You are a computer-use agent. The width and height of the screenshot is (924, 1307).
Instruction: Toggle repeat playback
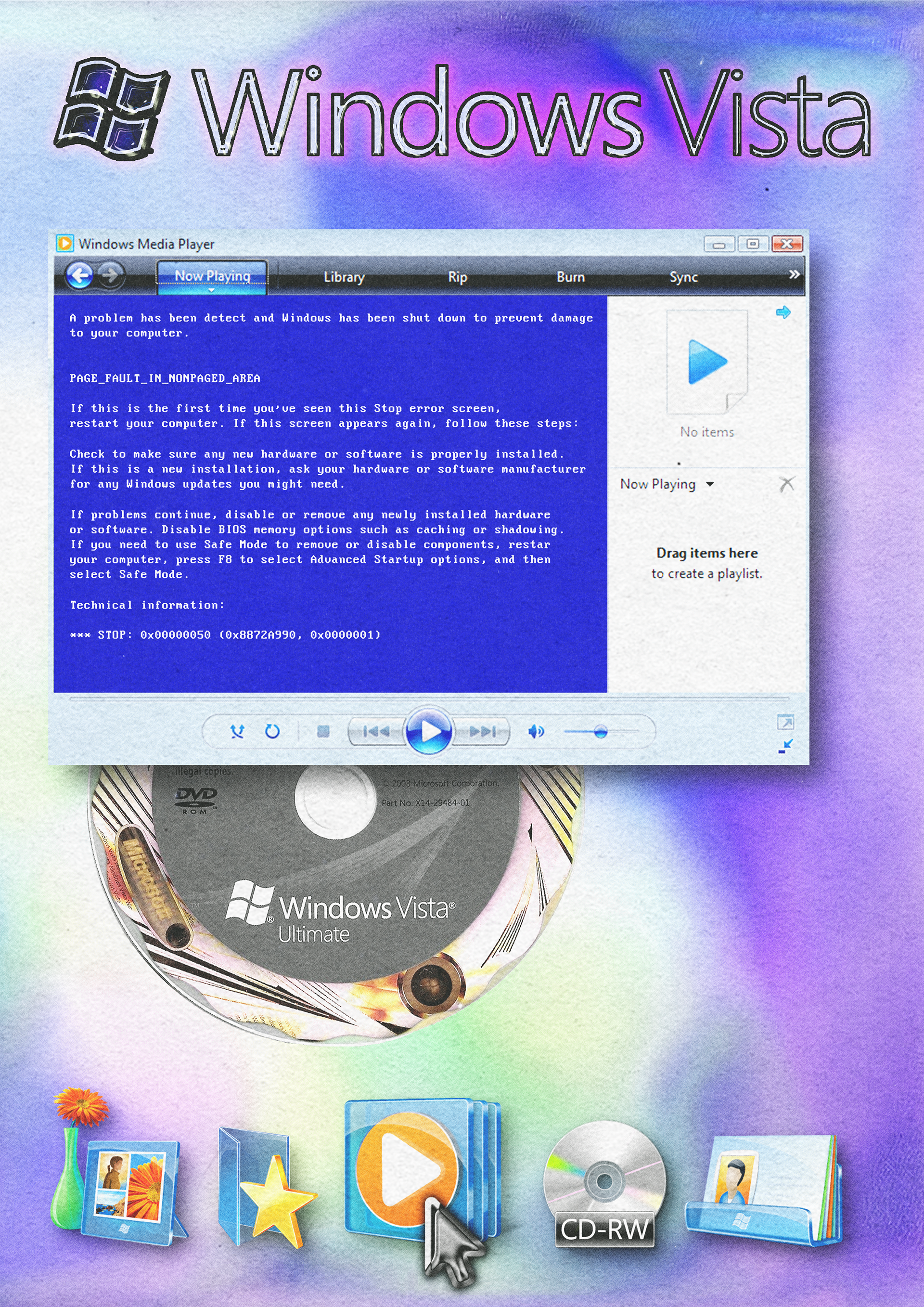(x=272, y=731)
